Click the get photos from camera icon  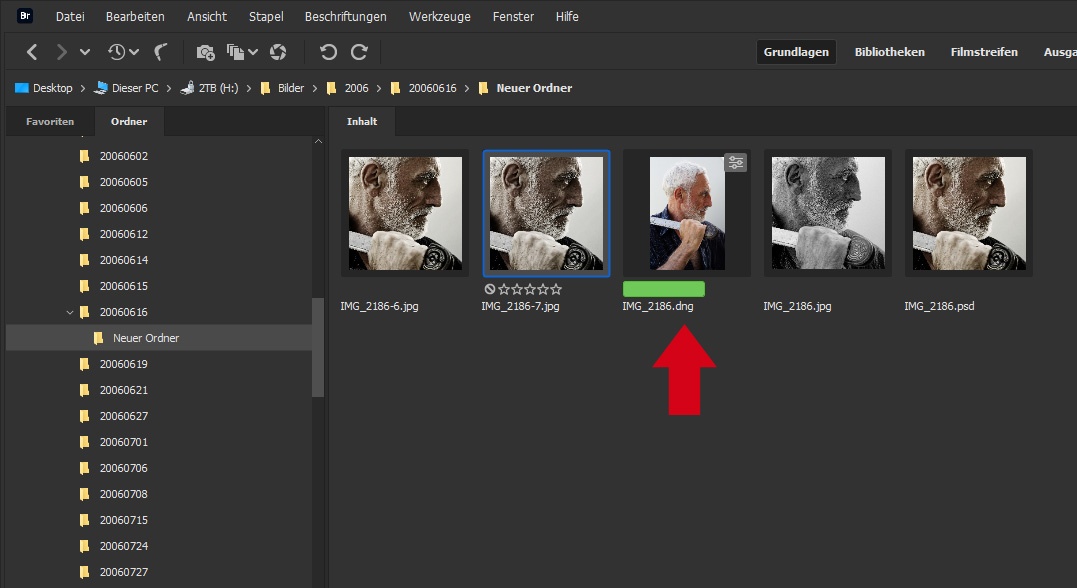[x=205, y=52]
